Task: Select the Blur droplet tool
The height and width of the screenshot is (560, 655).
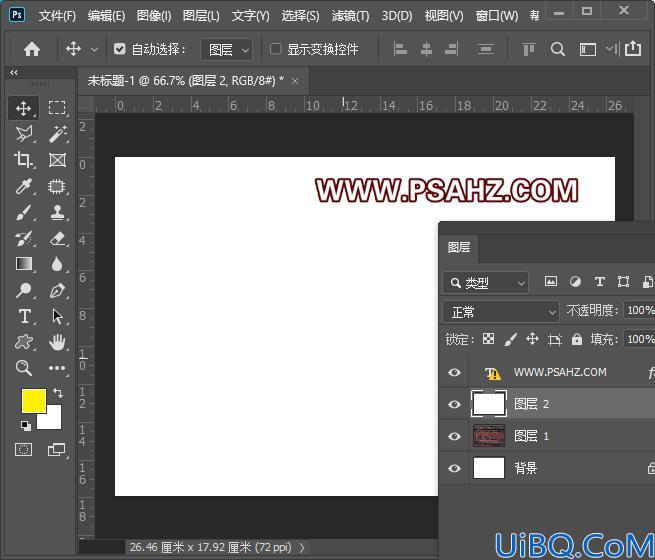Action: coord(57,264)
